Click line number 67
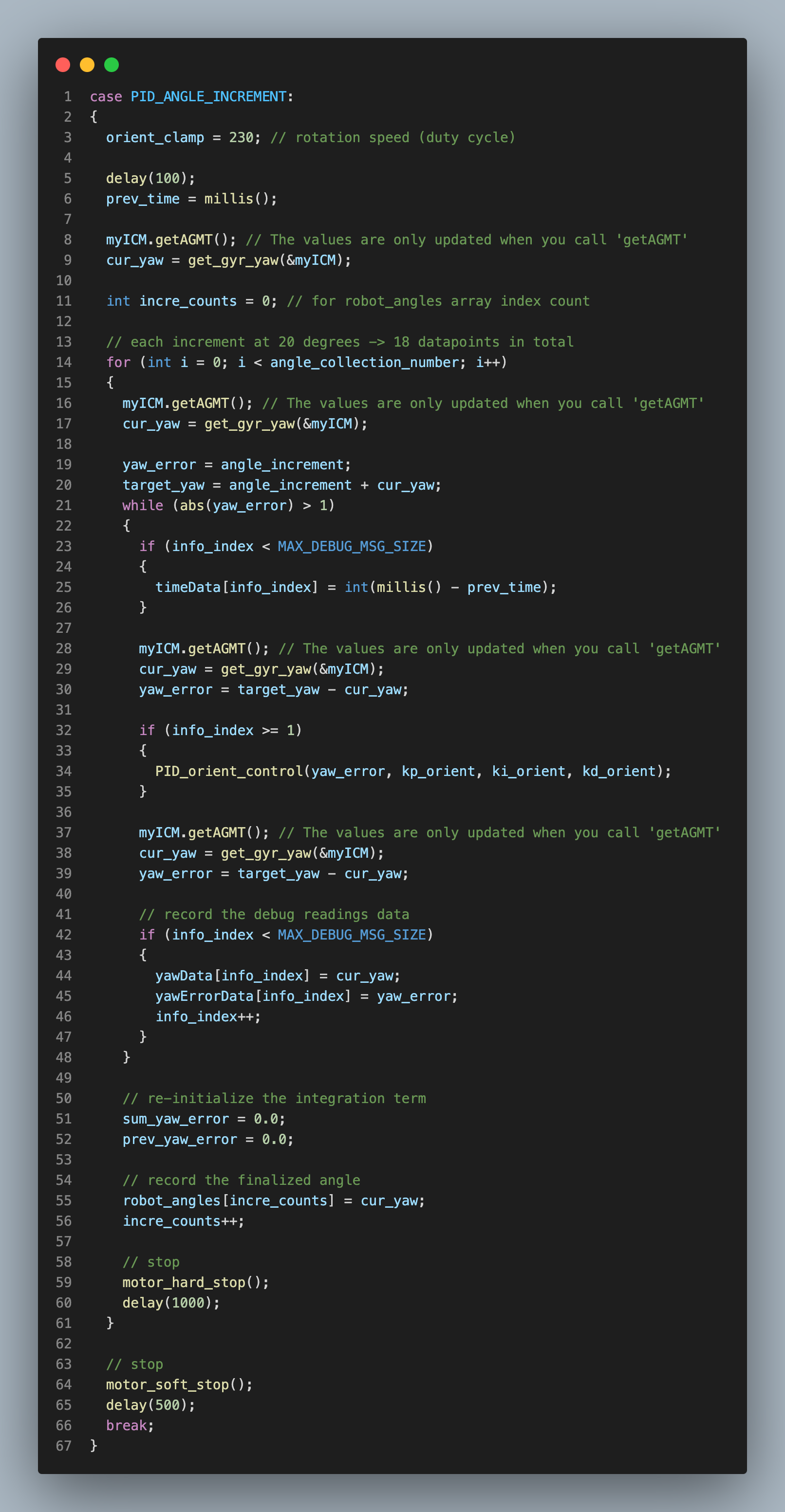The height and width of the screenshot is (1512, 785). pyautogui.click(x=63, y=1446)
